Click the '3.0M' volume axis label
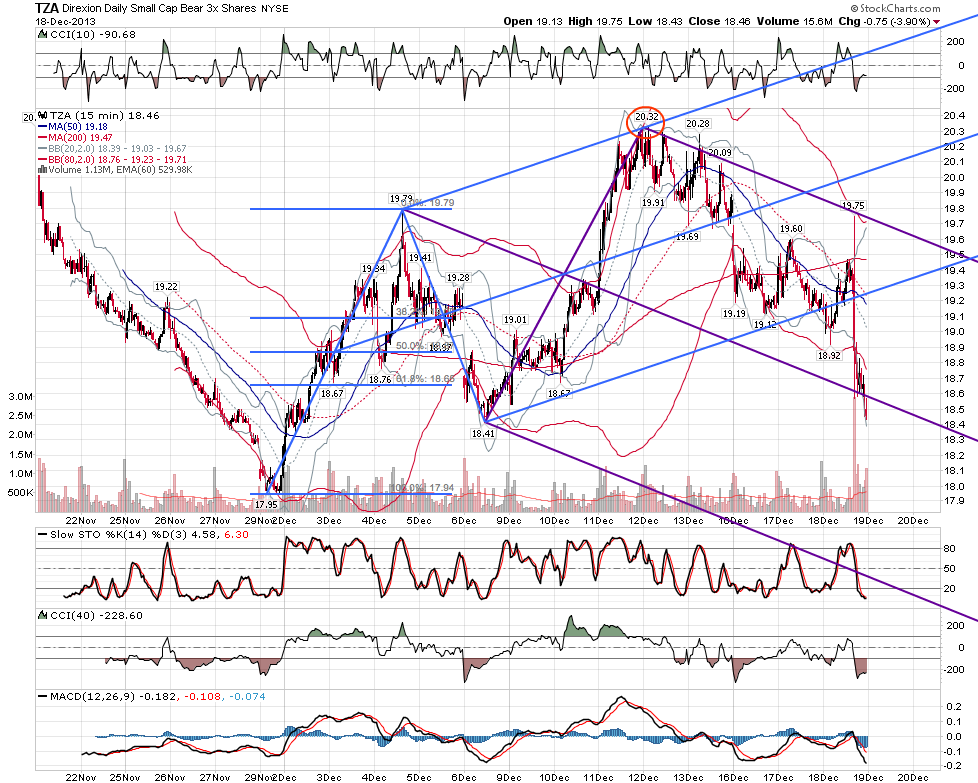978x783 pixels. [21, 397]
